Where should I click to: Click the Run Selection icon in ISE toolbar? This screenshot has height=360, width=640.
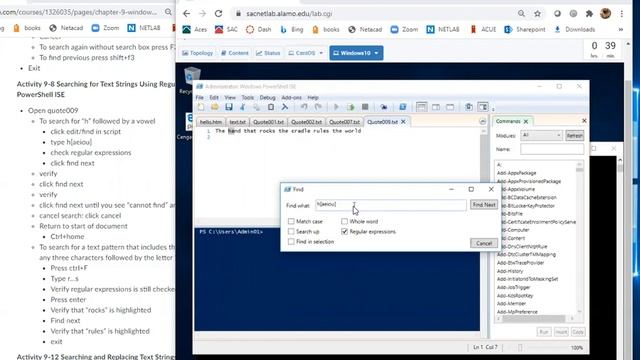pos(351,107)
